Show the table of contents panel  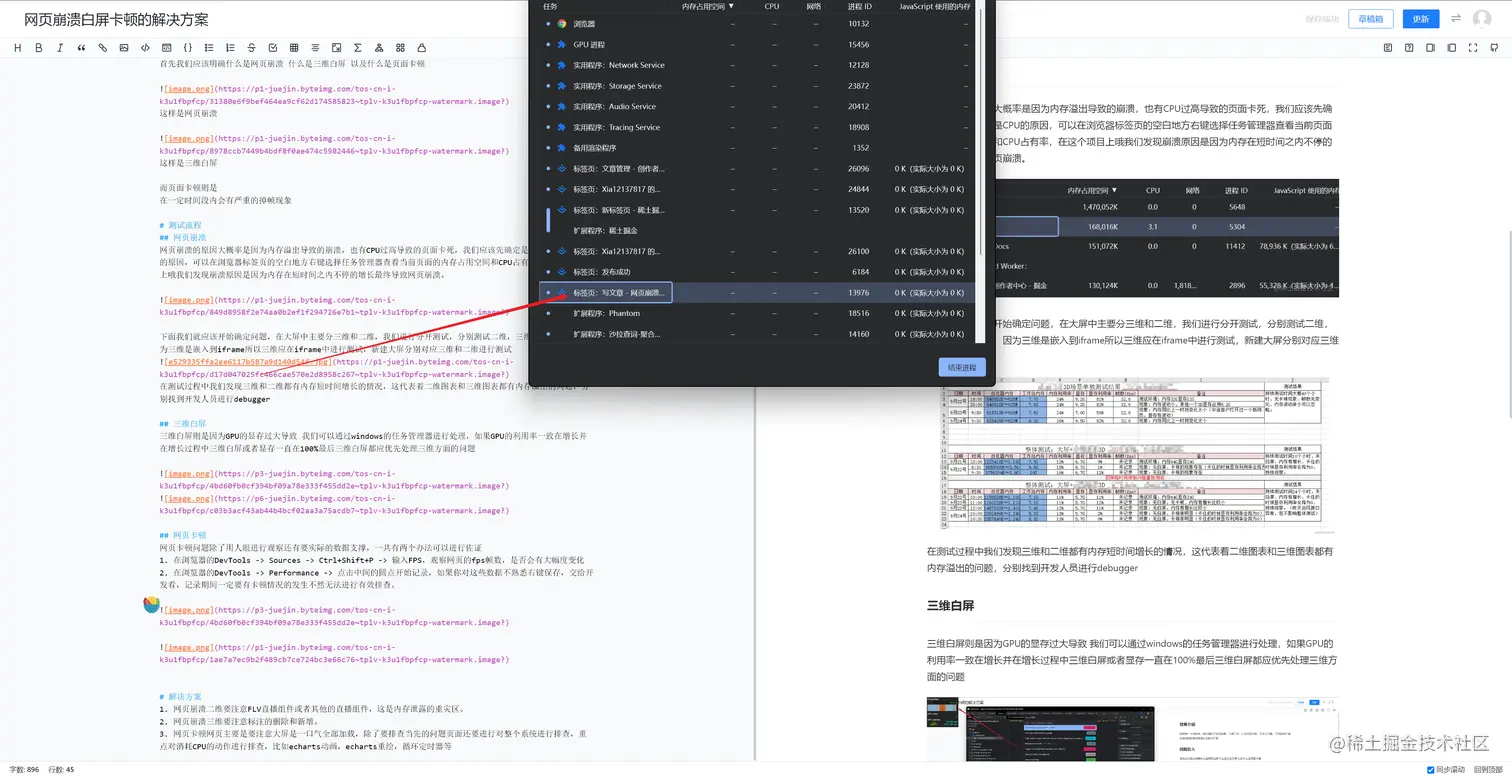point(1388,47)
